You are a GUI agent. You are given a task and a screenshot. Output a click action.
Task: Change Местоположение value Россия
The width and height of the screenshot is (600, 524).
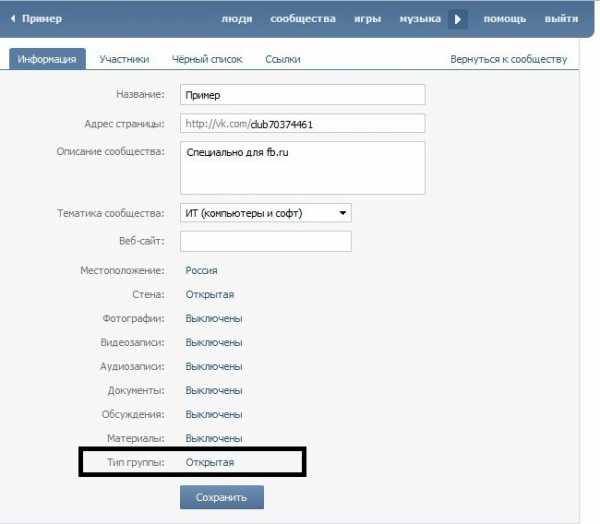201,270
